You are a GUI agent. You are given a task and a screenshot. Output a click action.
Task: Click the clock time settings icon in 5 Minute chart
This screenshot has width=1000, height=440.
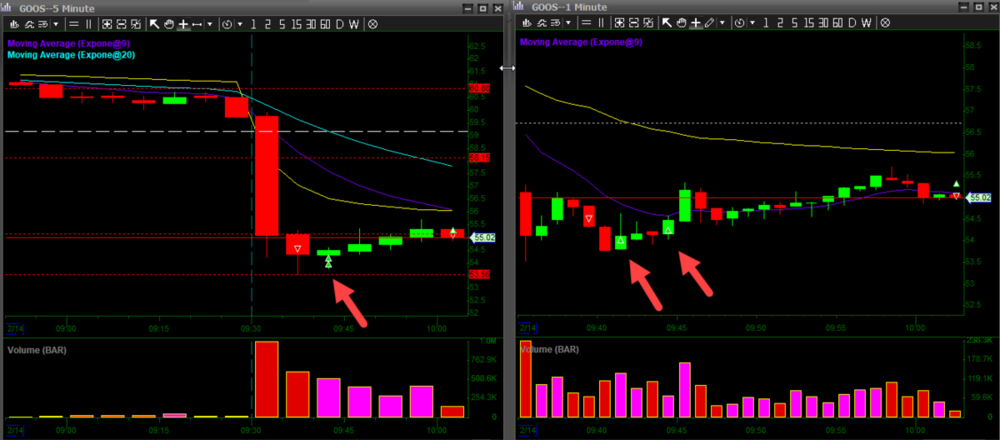[226, 22]
